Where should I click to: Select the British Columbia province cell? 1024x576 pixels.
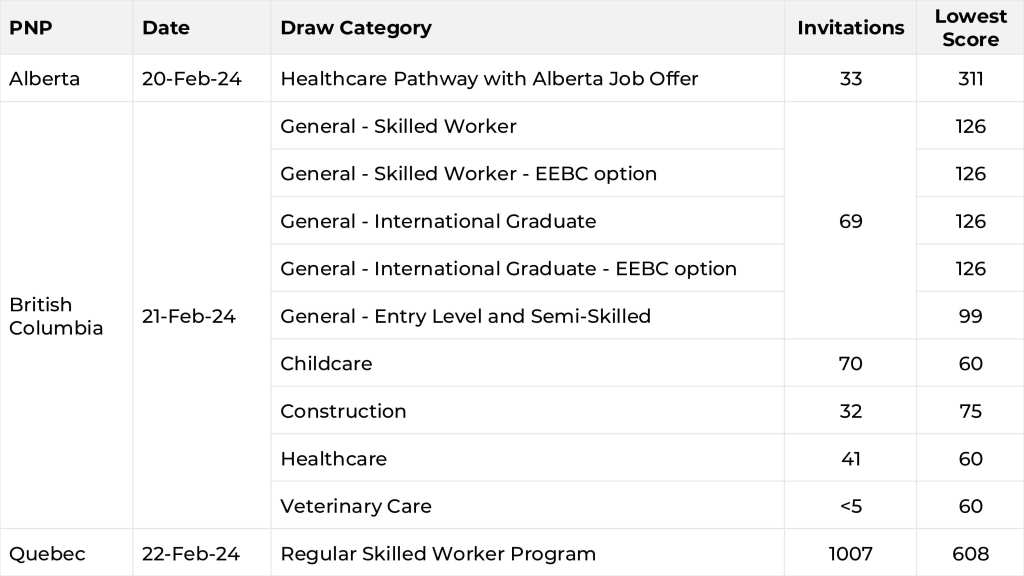click(56, 316)
